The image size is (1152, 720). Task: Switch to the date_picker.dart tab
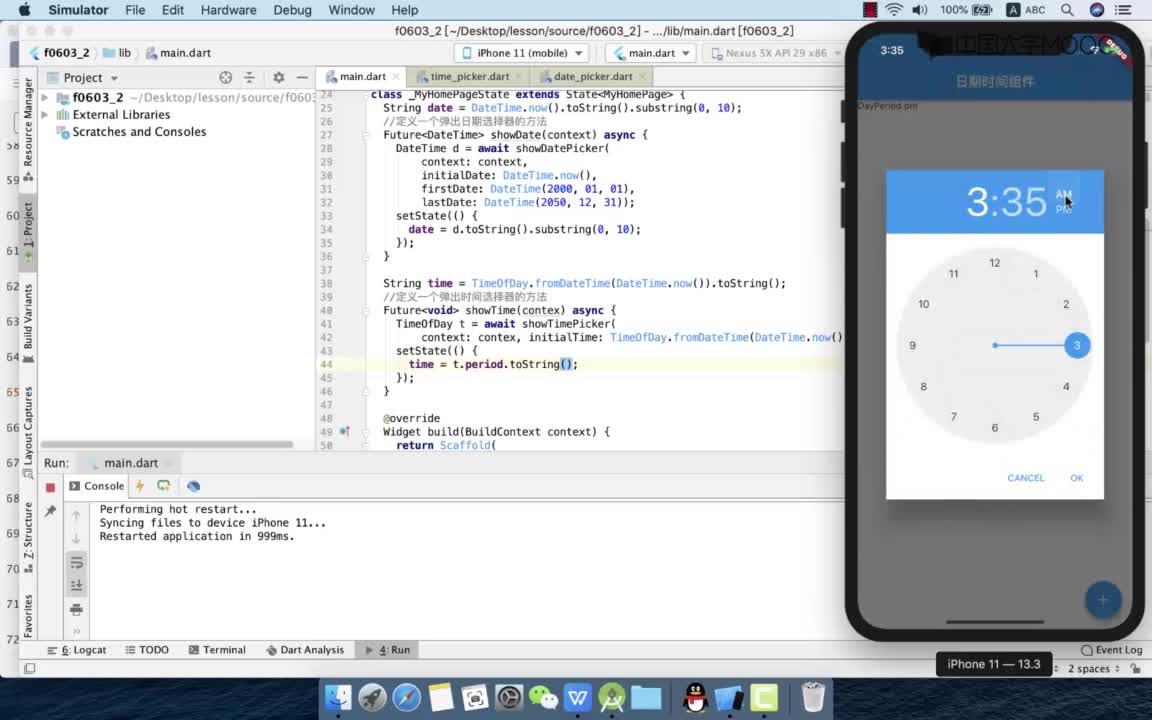(x=593, y=76)
